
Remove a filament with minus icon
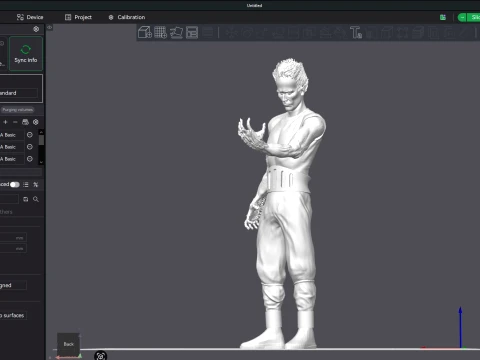point(15,122)
